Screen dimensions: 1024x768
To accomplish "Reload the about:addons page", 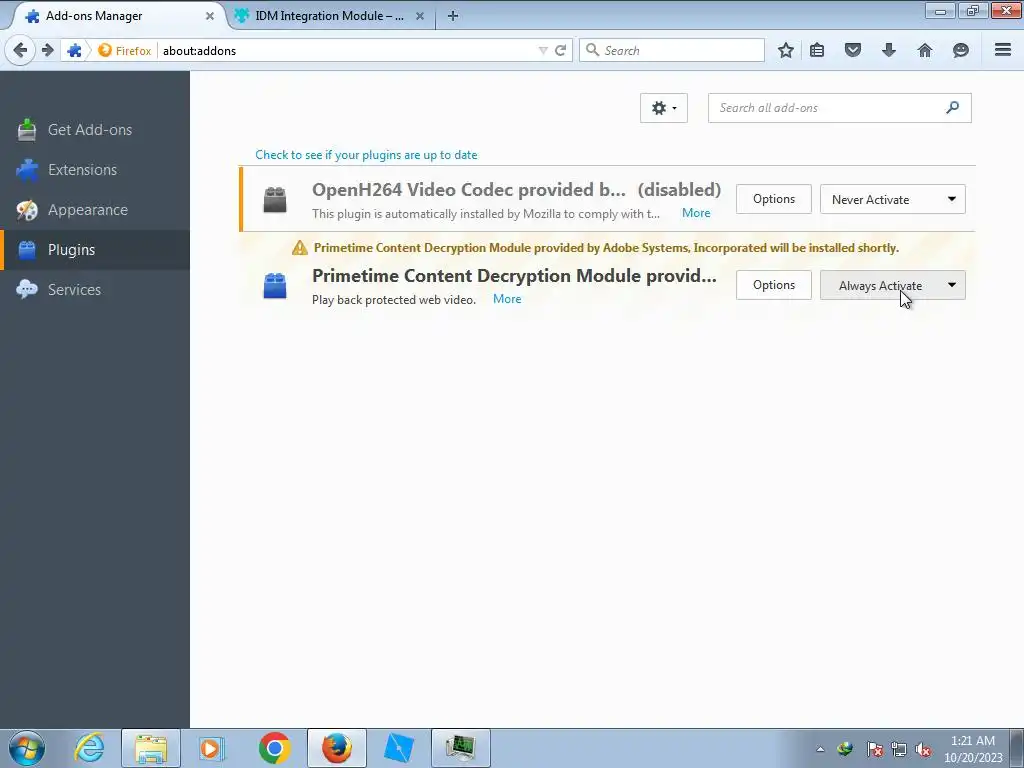I will tap(560, 50).
